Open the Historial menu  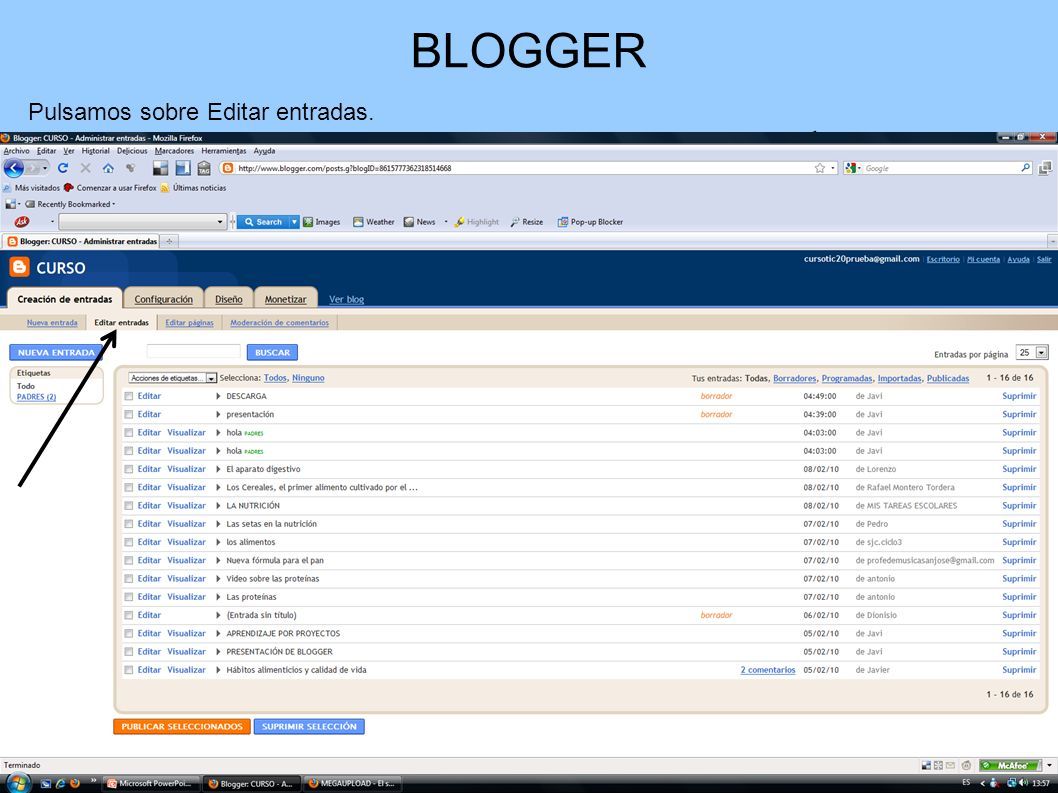(95, 151)
